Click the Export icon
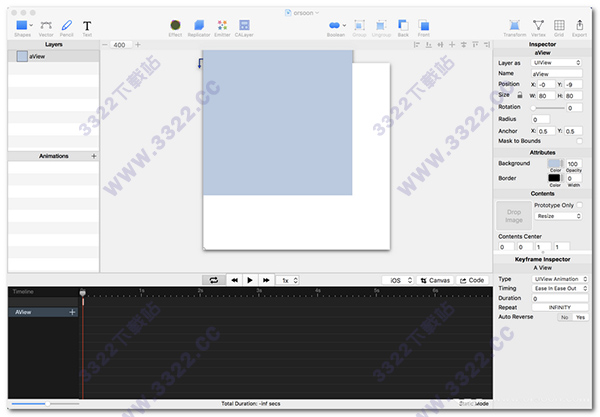The height and width of the screenshot is (417, 600). (x=580, y=25)
